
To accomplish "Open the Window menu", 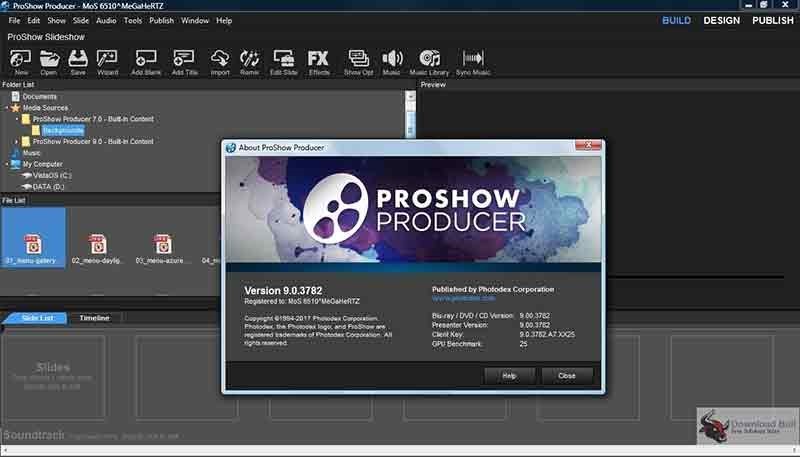I will [x=195, y=20].
